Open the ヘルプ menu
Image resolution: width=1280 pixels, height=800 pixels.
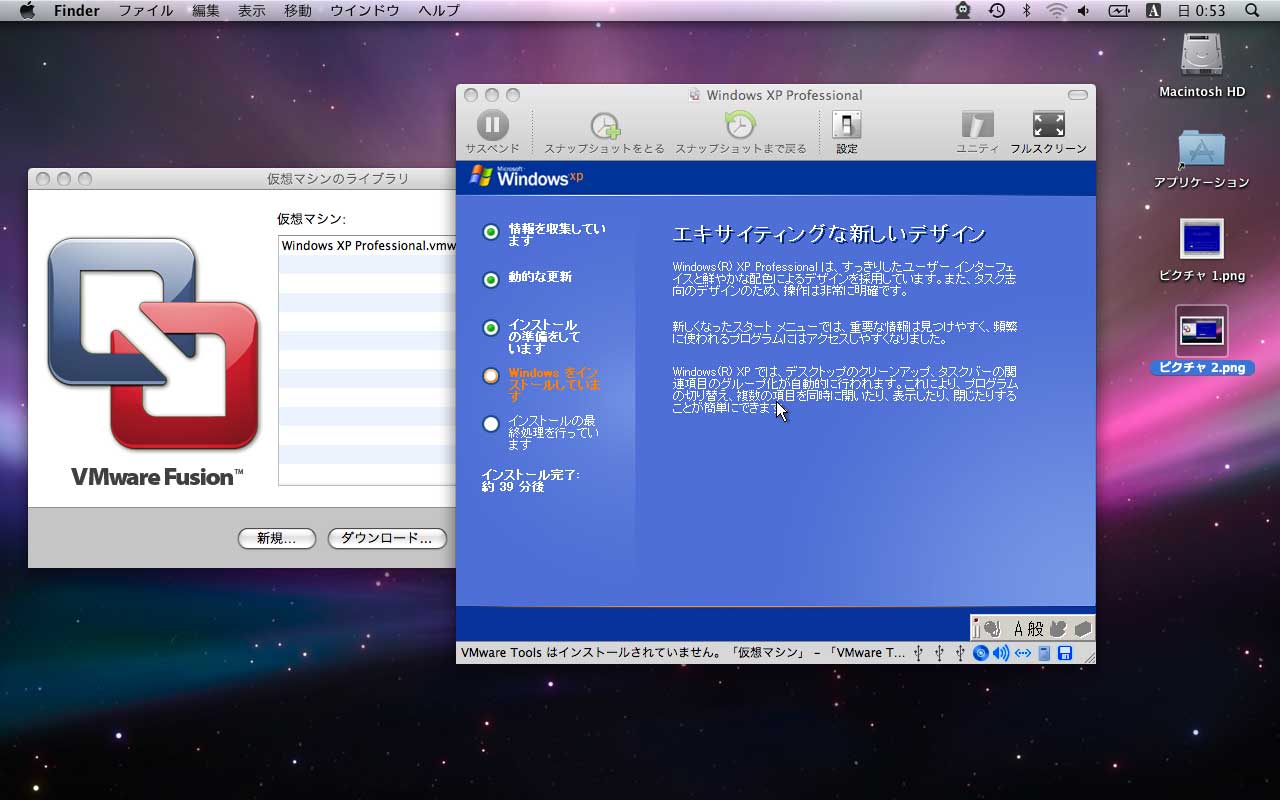[439, 10]
